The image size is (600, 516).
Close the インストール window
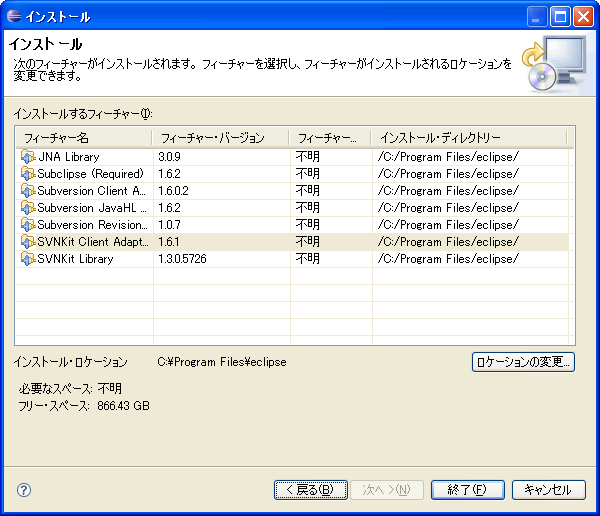pos(584,17)
